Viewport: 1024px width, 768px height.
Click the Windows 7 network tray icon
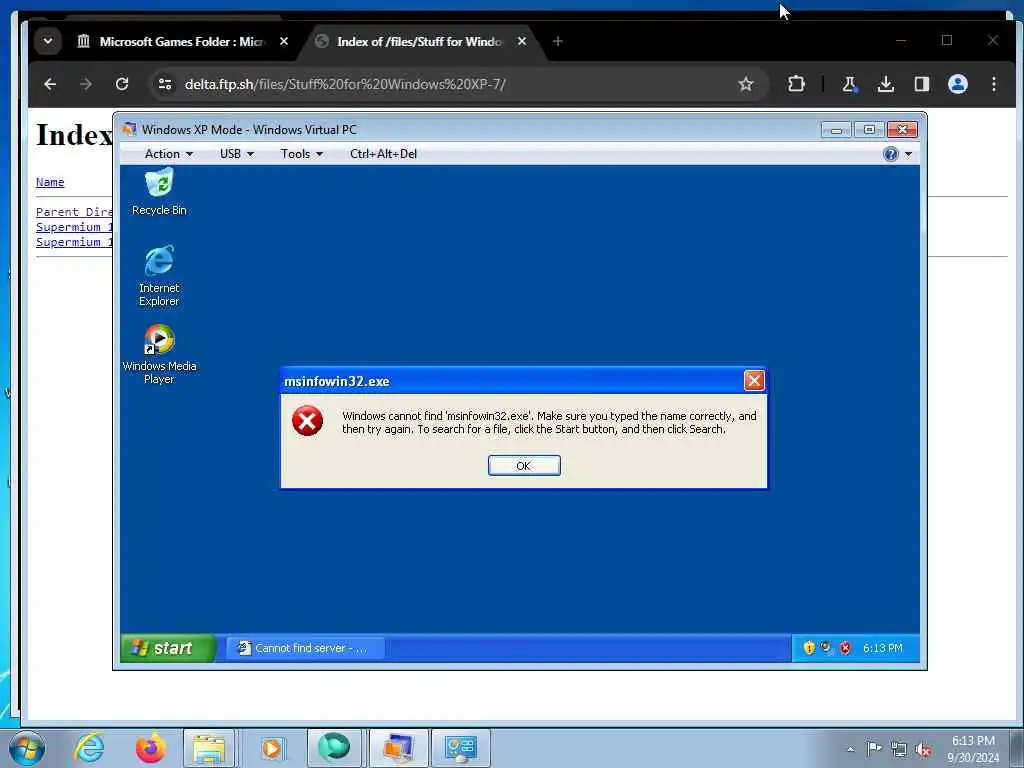point(899,749)
